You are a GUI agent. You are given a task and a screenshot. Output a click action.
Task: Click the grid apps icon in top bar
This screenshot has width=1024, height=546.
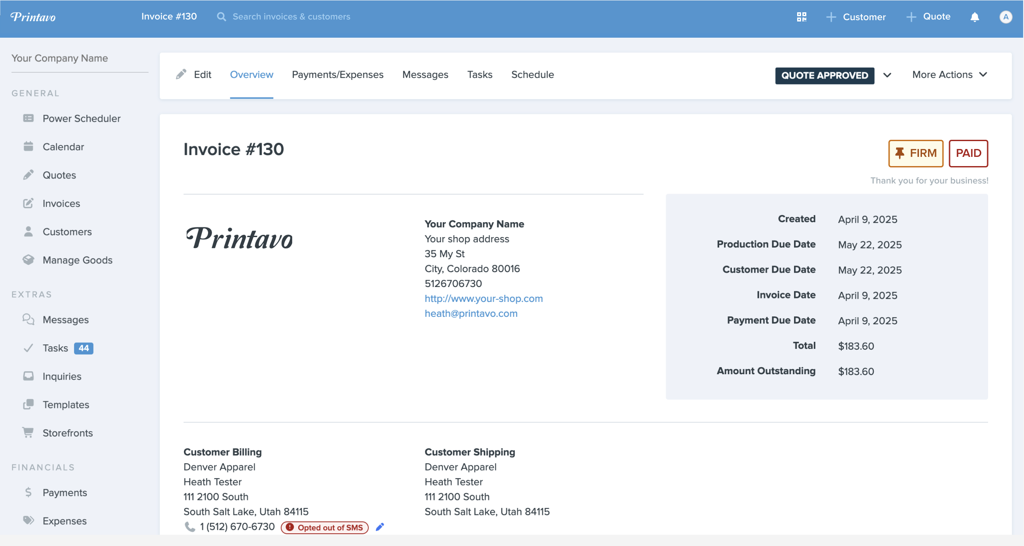pyautogui.click(x=801, y=17)
